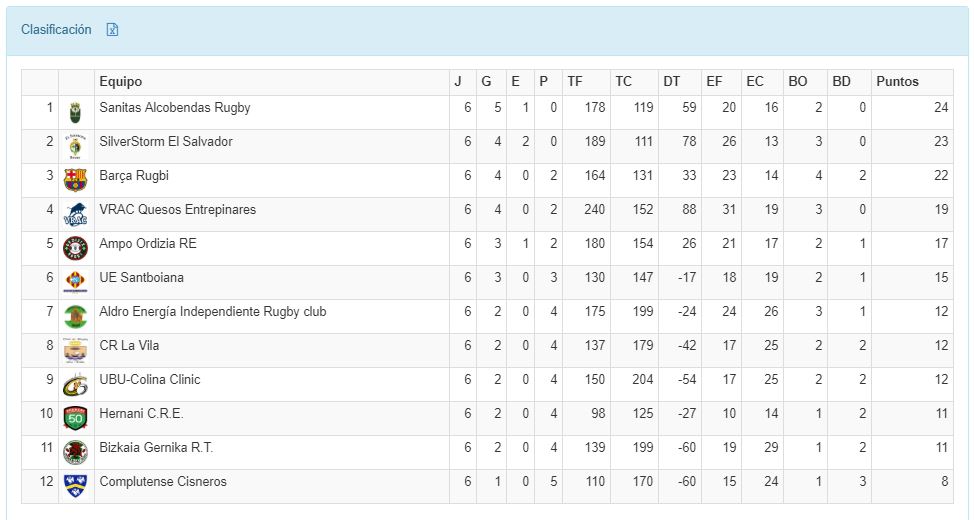The height and width of the screenshot is (520, 974).
Task: Click the TF column header
Action: 575,82
